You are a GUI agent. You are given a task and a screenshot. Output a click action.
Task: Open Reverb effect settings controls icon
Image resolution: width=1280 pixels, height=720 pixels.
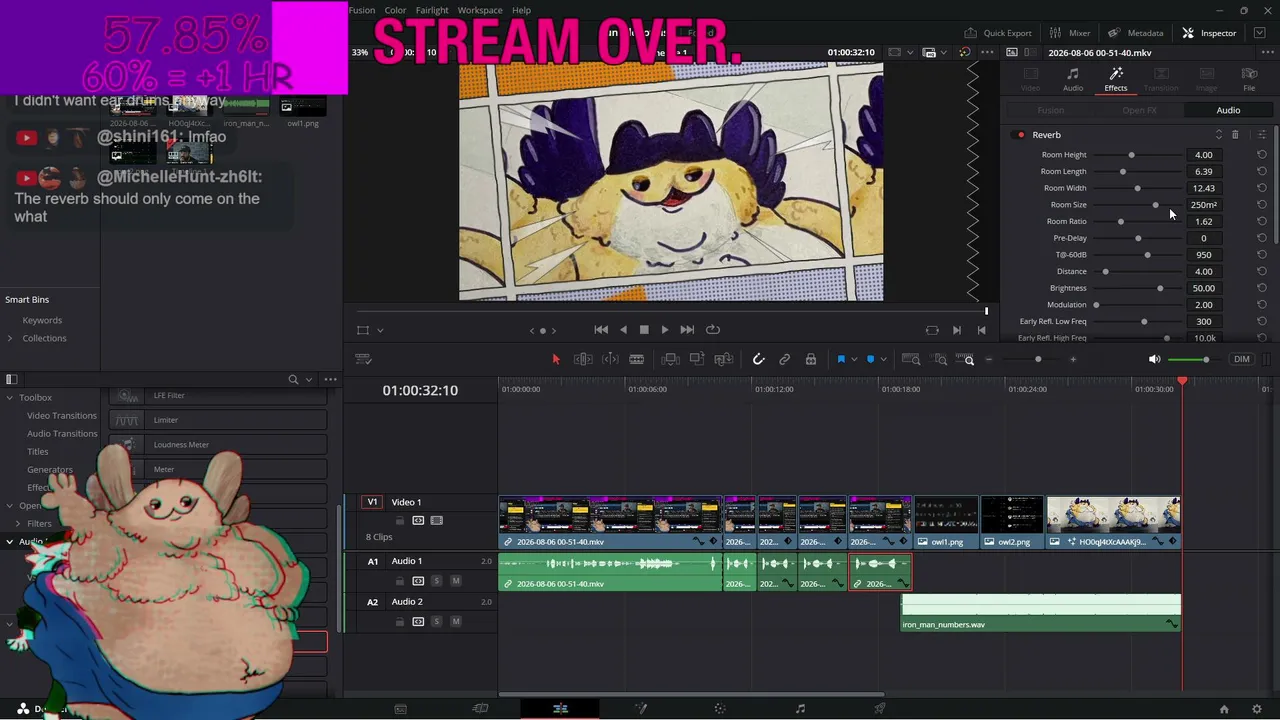[1262, 135]
